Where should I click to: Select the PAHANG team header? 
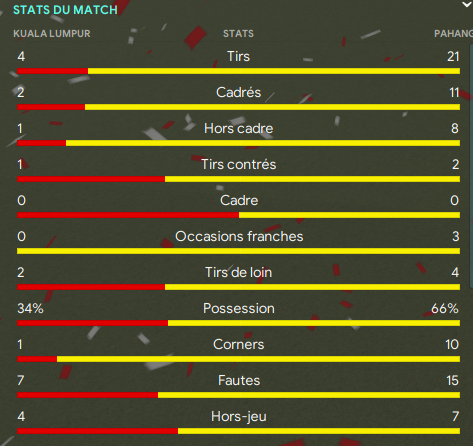click(x=453, y=34)
